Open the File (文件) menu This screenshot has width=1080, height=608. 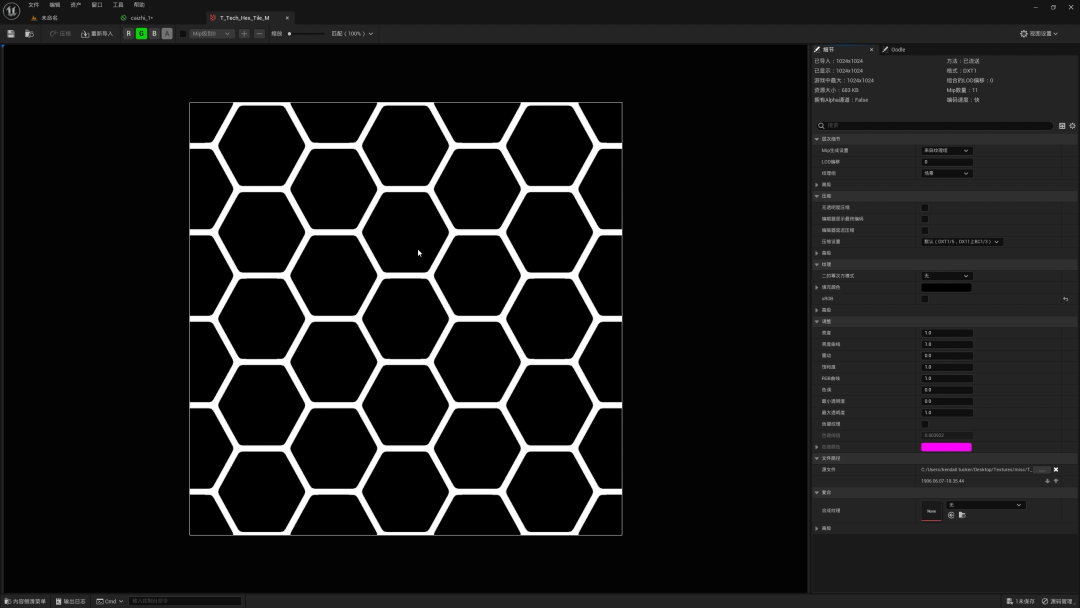[x=33, y=5]
